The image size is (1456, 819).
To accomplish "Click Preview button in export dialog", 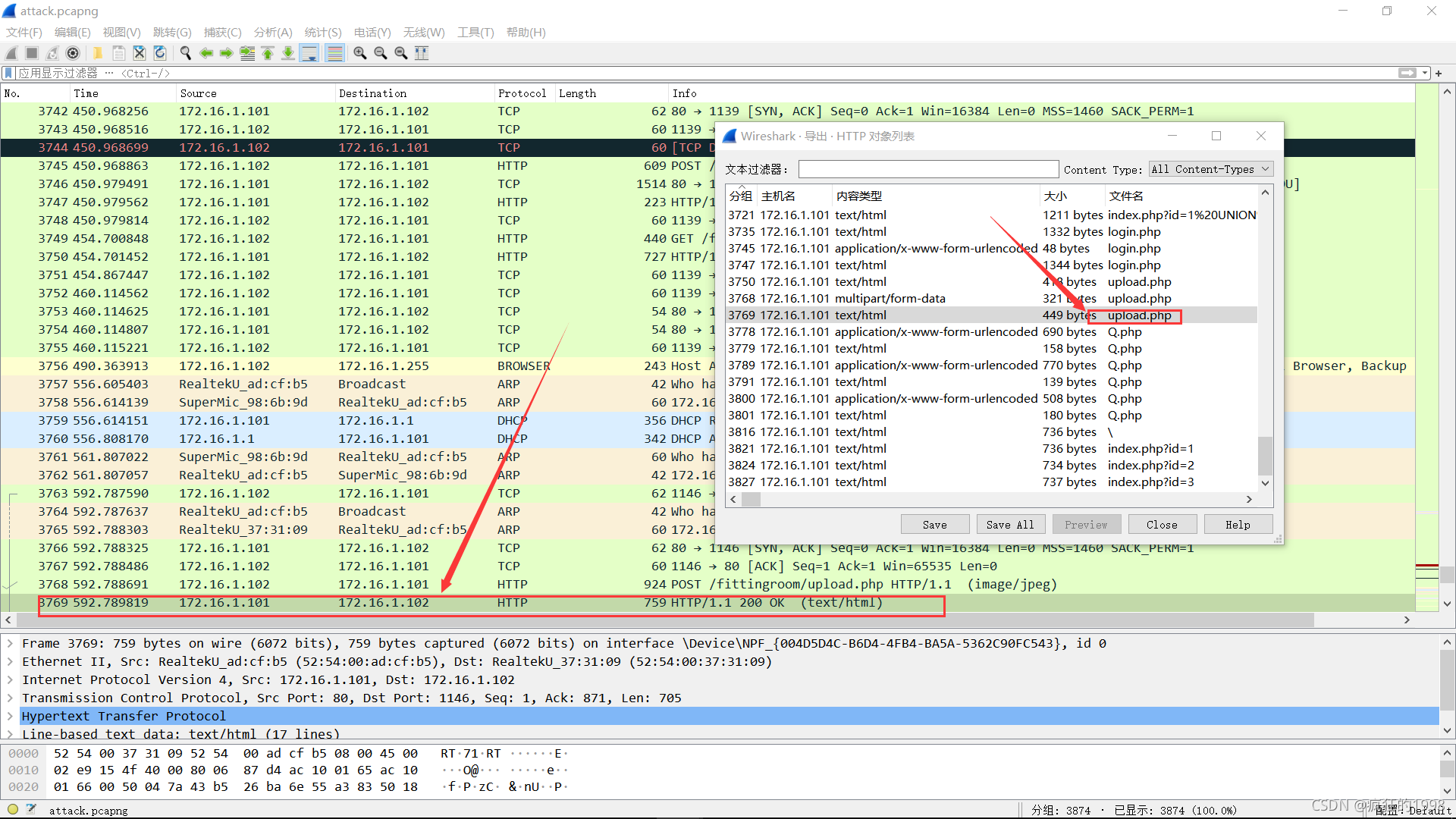I will pos(1086,525).
